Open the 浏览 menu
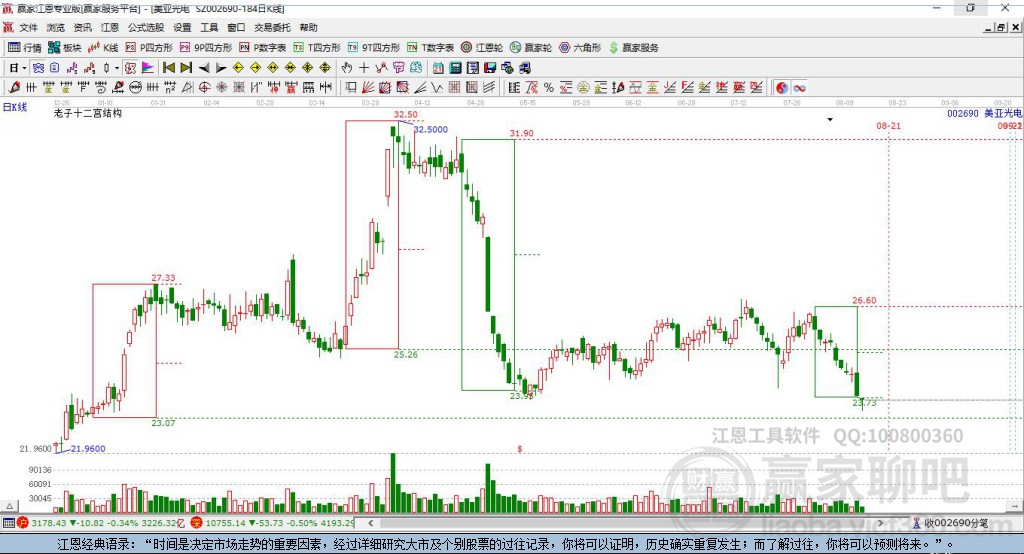 coord(56,27)
